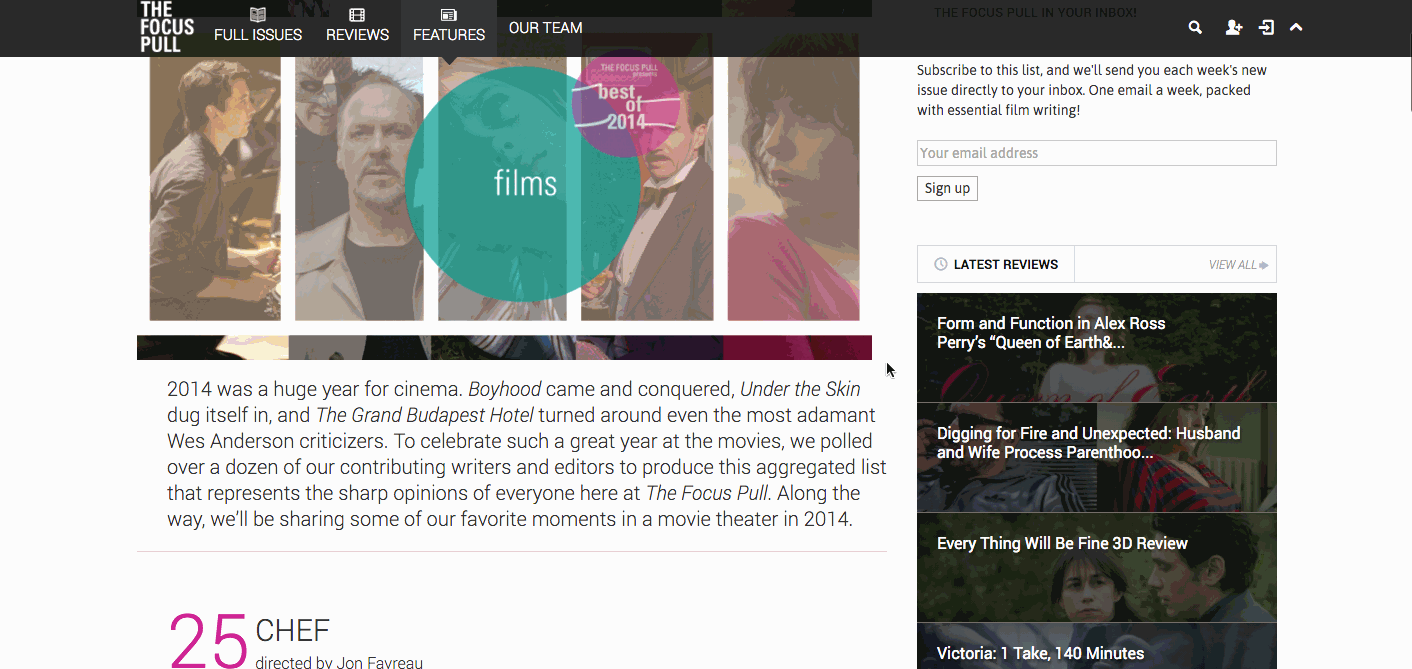This screenshot has height=669, width=1412.
Task: Open the Our Team menu item
Action: click(545, 27)
